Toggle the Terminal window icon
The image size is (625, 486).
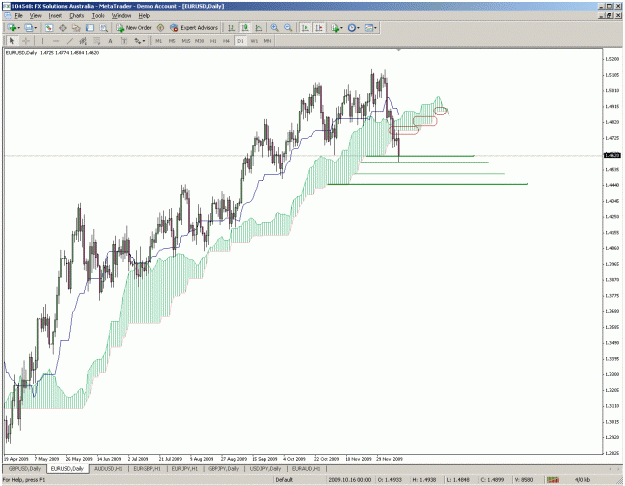point(90,28)
